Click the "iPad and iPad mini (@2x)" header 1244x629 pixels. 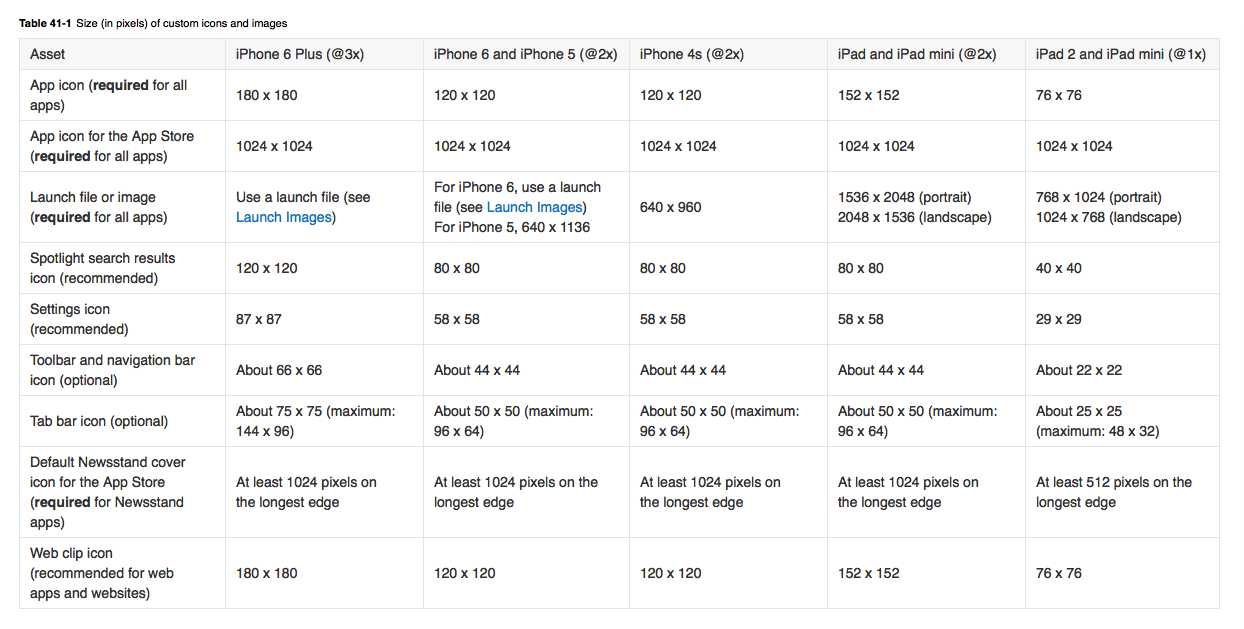point(916,54)
